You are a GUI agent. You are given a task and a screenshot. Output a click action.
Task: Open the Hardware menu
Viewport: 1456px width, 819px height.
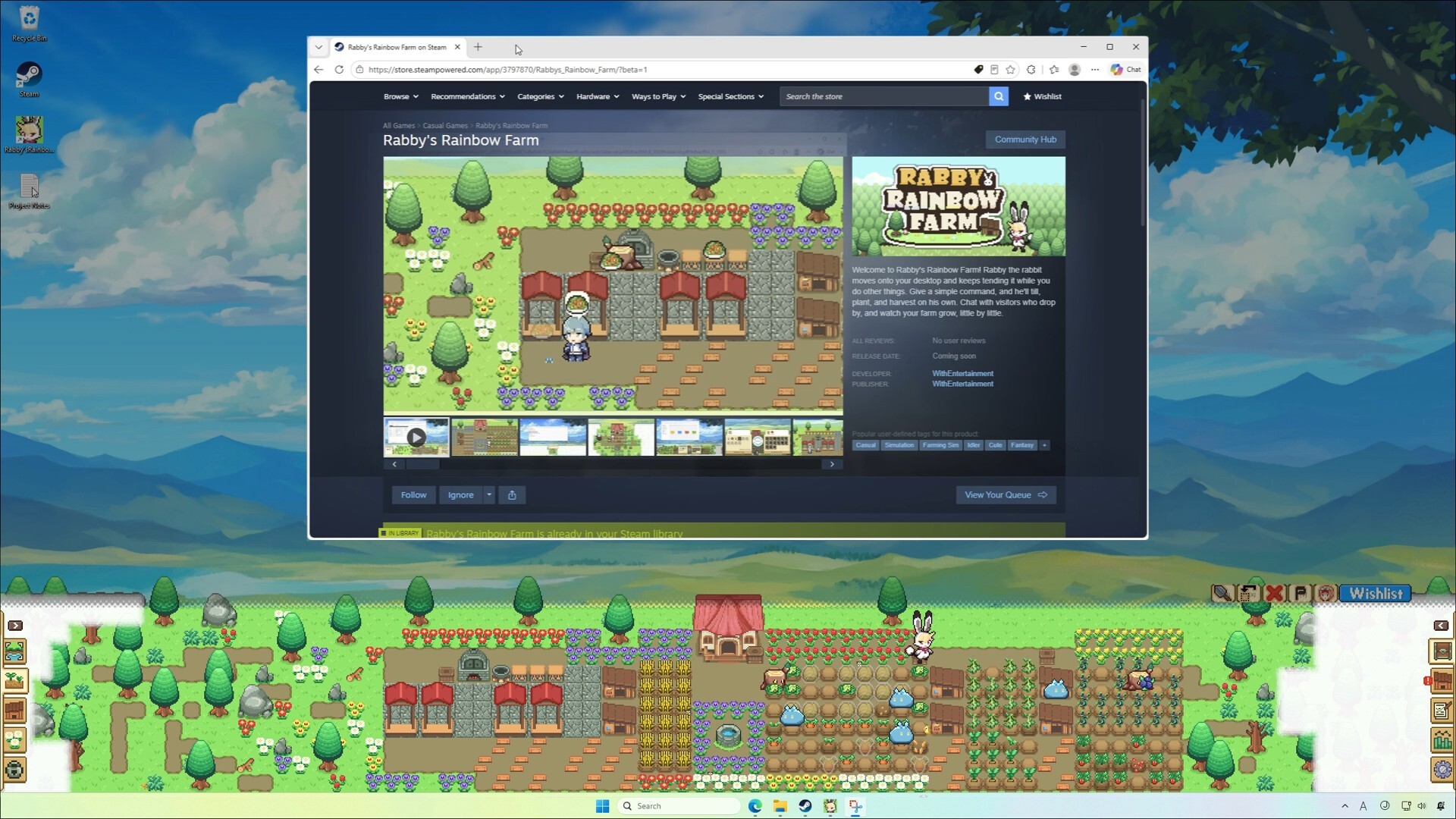click(x=598, y=96)
